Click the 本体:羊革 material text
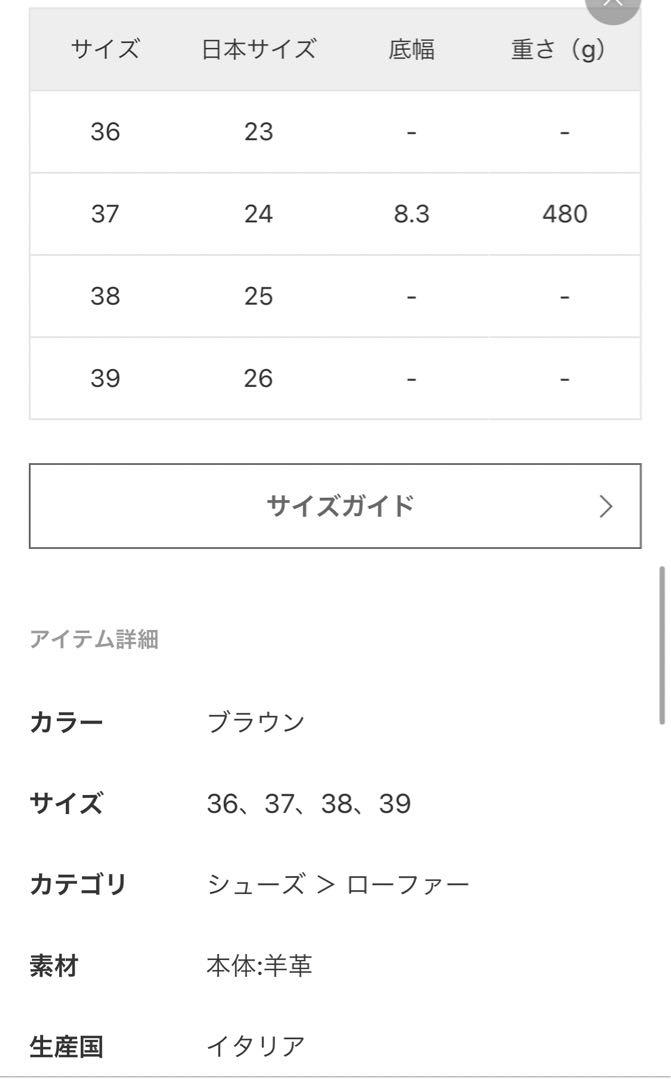This screenshot has width=671, height=1080. [x=259, y=967]
